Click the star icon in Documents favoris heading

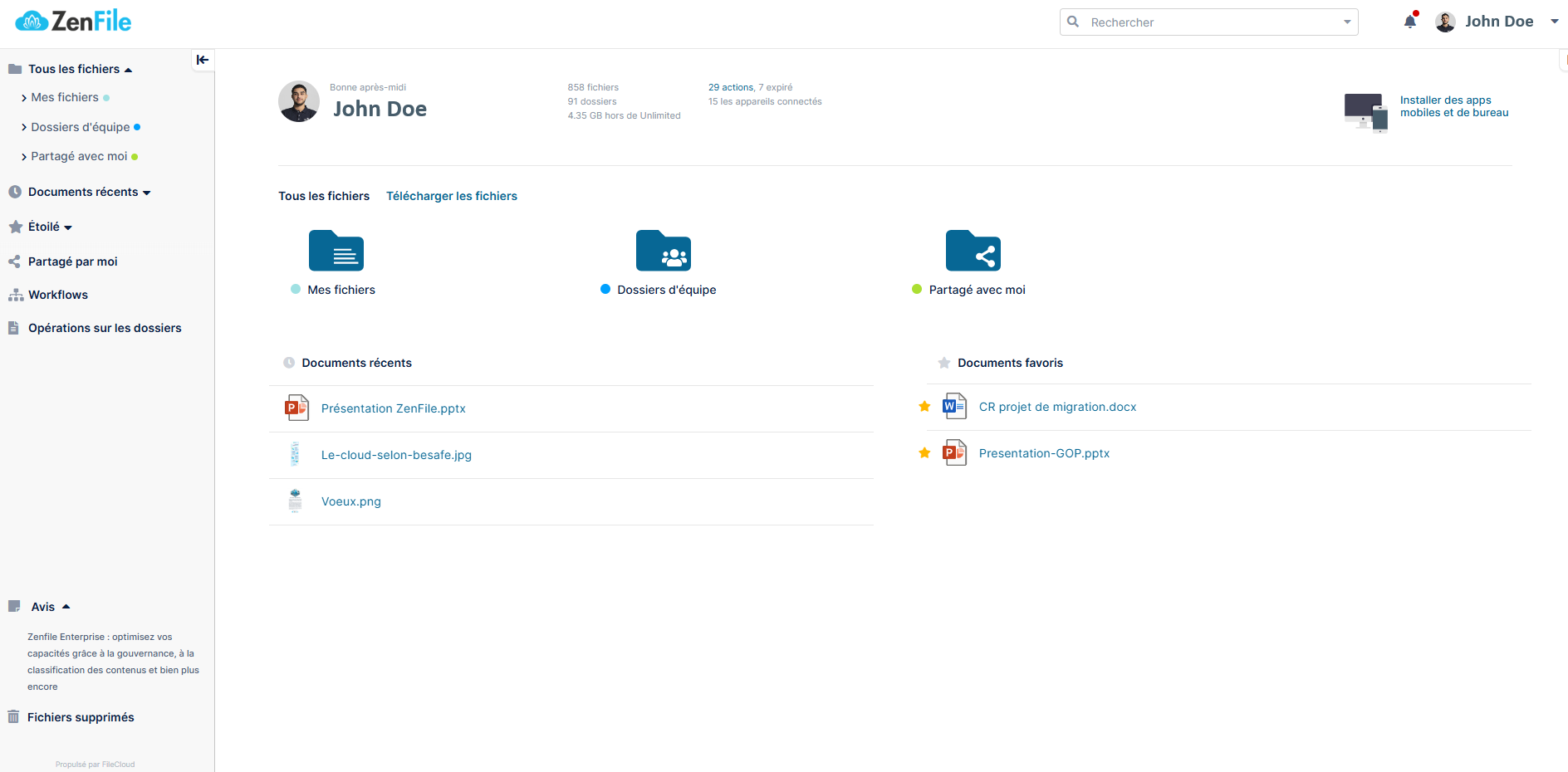tap(944, 363)
